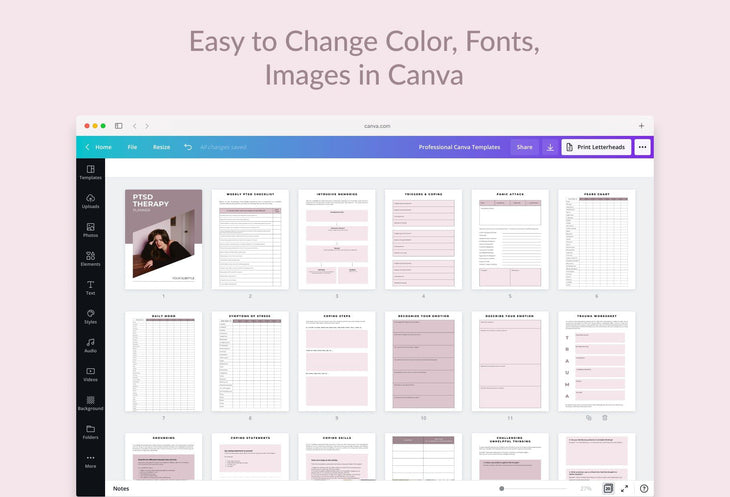
Task: Select the Text tool in sidebar
Action: 90,288
